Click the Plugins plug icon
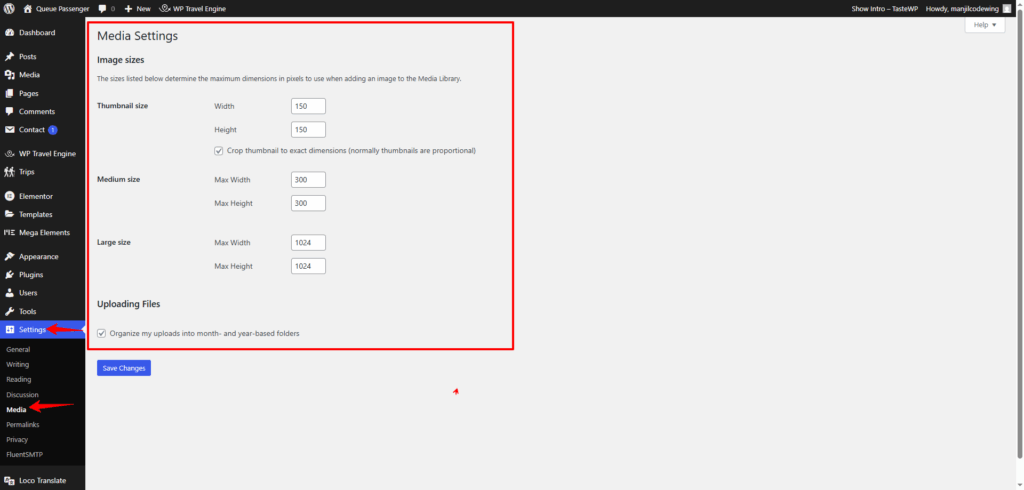 click(x=9, y=275)
